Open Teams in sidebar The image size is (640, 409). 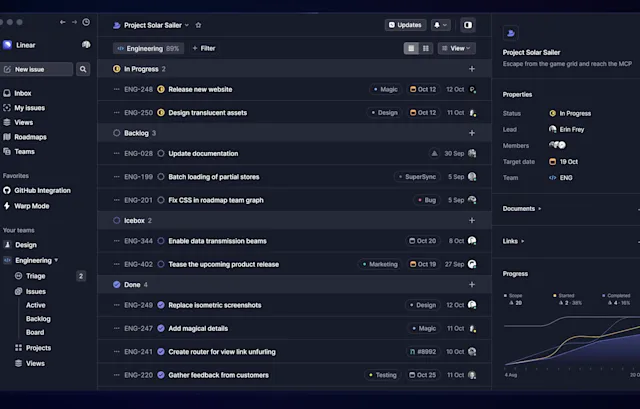tap(19, 151)
